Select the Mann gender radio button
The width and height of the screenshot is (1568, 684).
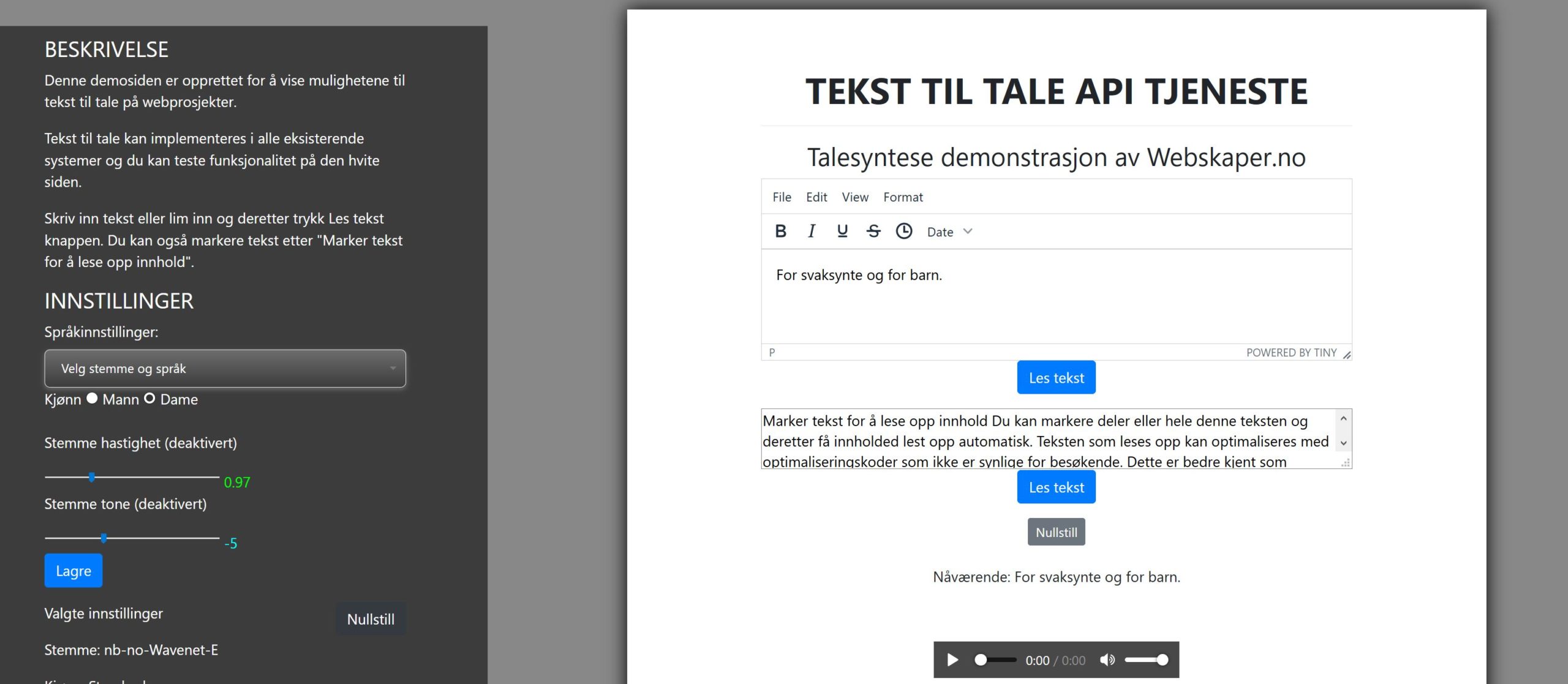(x=91, y=398)
